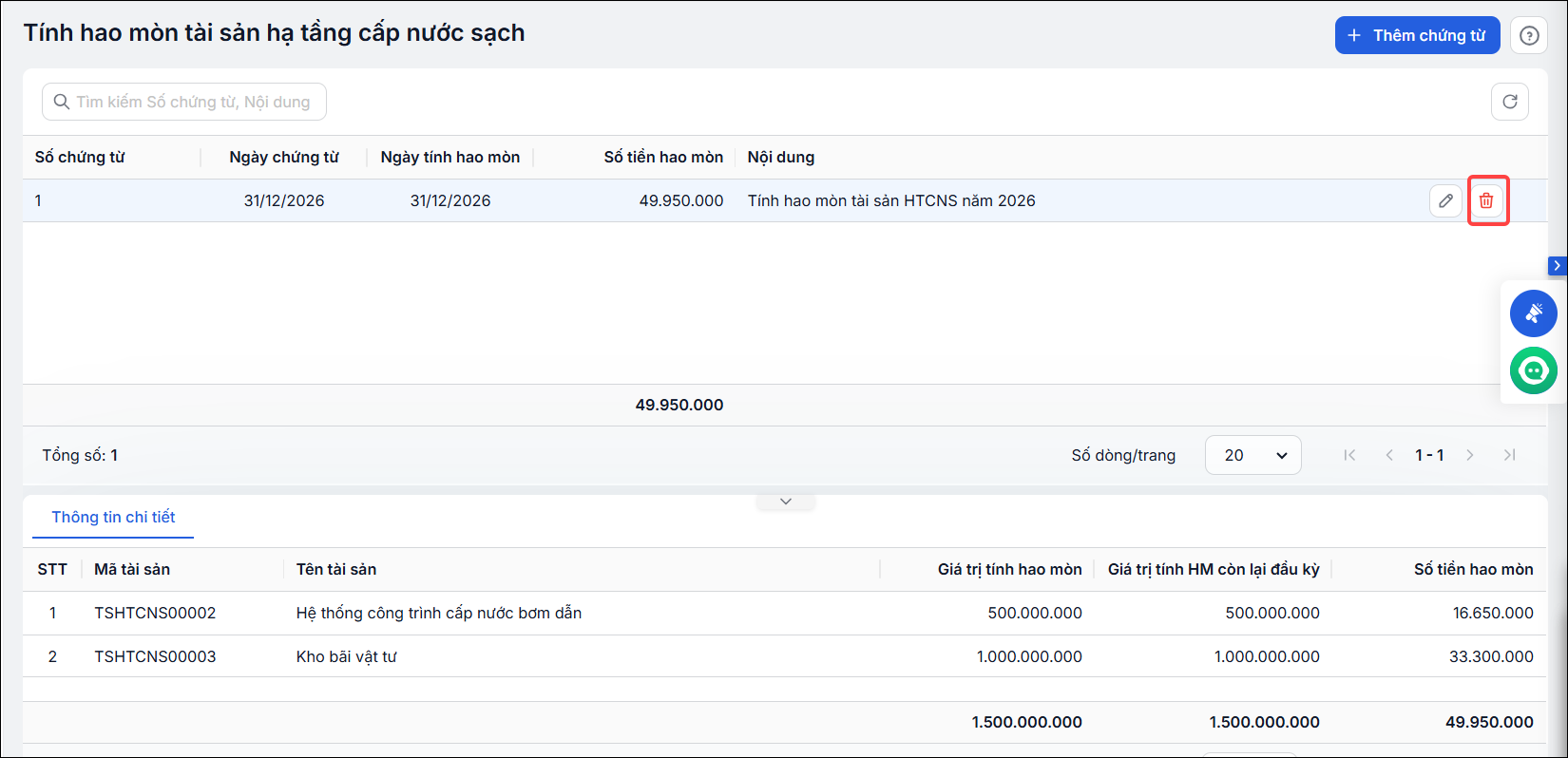The image size is (1568, 758).
Task: Sort by Ngày chứng từ column header
Action: point(284,157)
